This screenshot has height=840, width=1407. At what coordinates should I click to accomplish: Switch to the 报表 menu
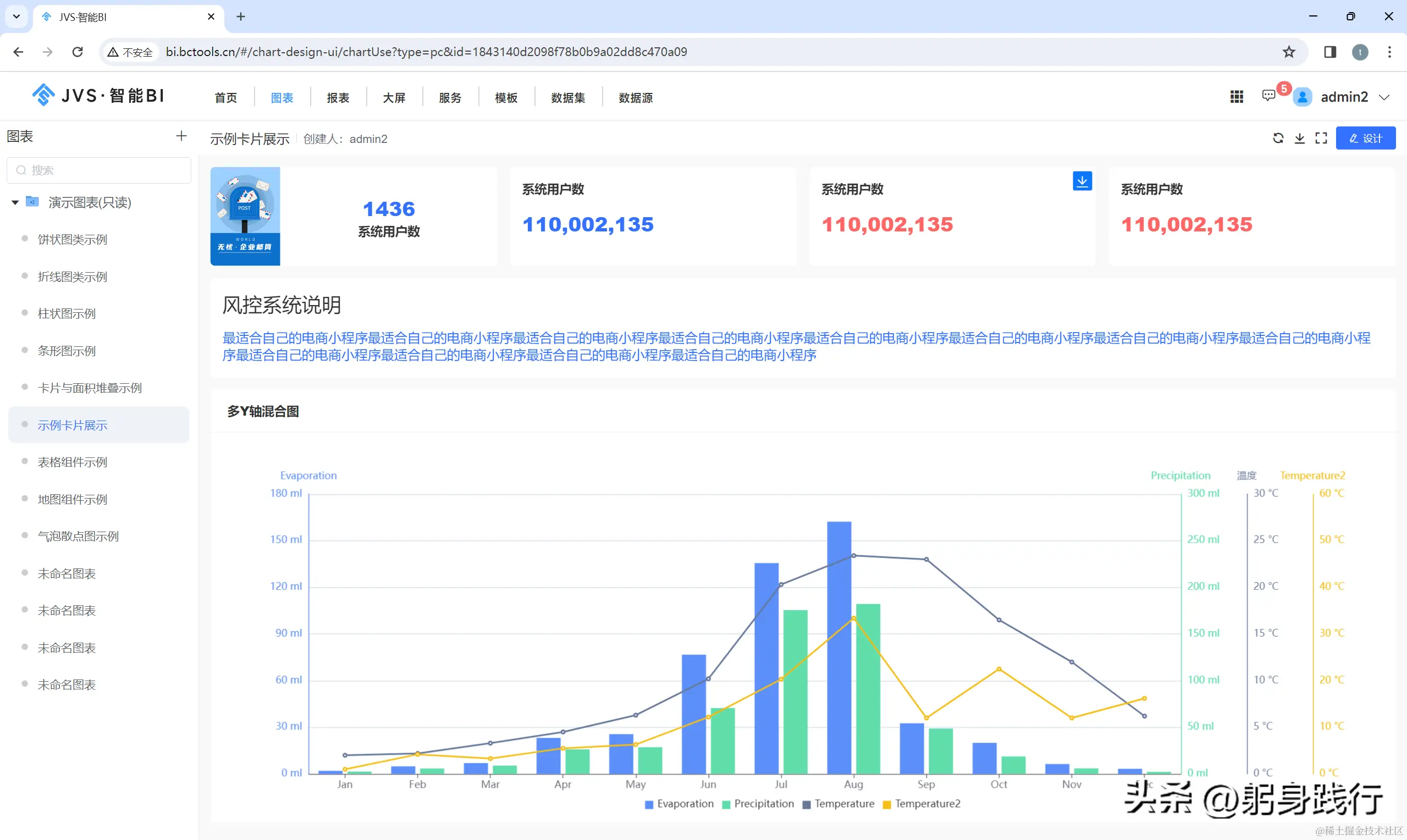[x=338, y=98]
